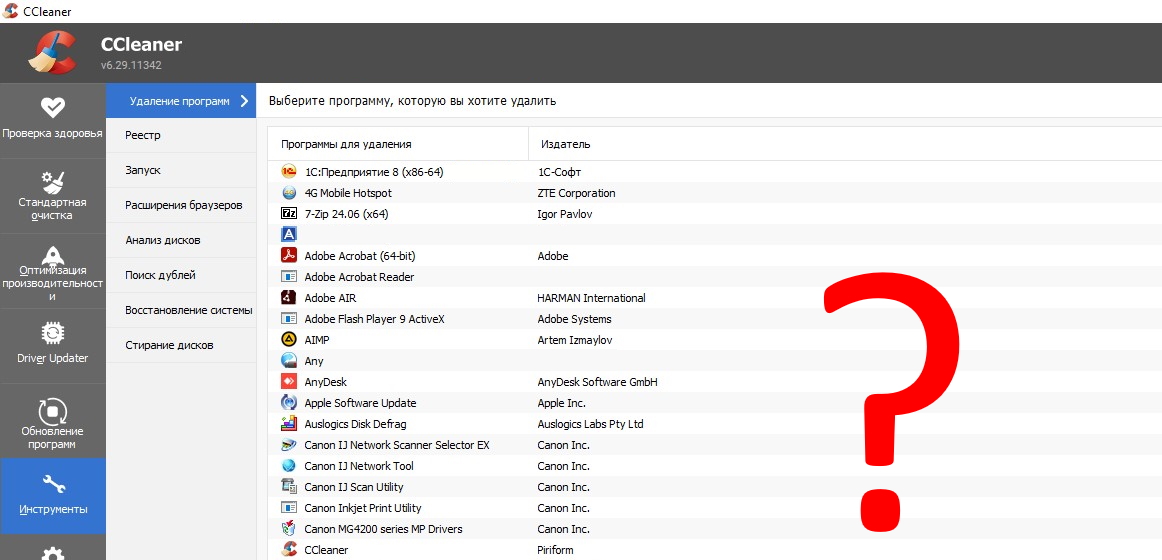Viewport: 1162px width, 560px height.
Task: Click the Adobe Acrobat Reader icon
Action: (289, 277)
